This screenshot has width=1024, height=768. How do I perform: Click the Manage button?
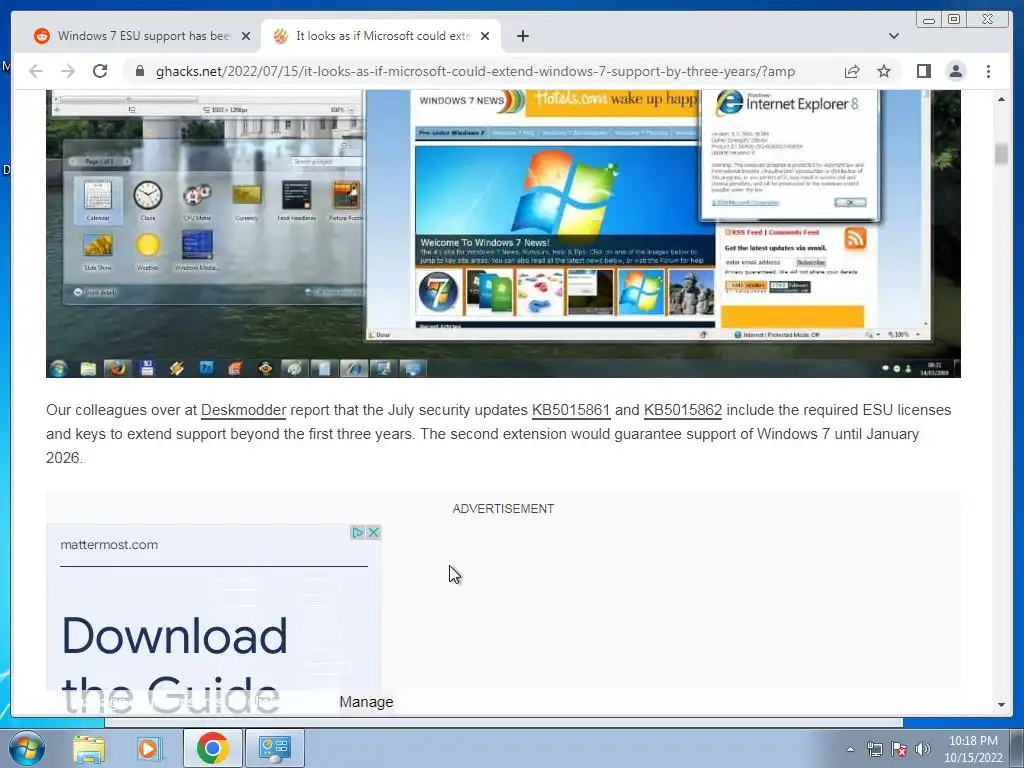366,702
